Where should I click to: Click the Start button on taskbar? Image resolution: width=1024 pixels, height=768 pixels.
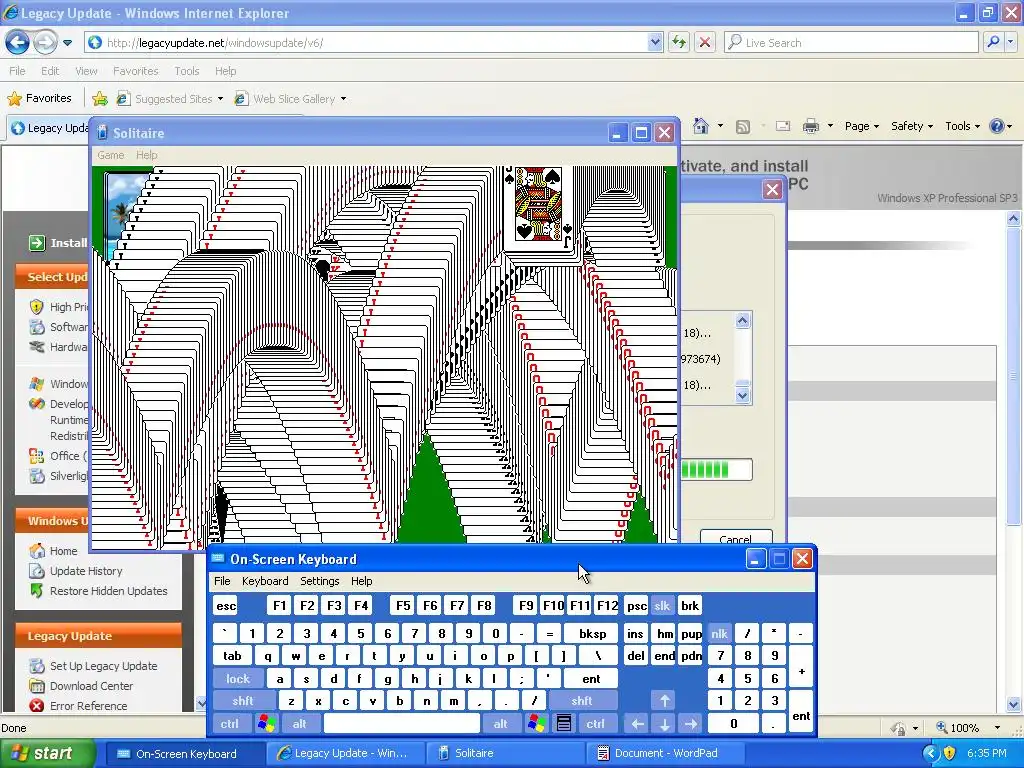pos(47,754)
